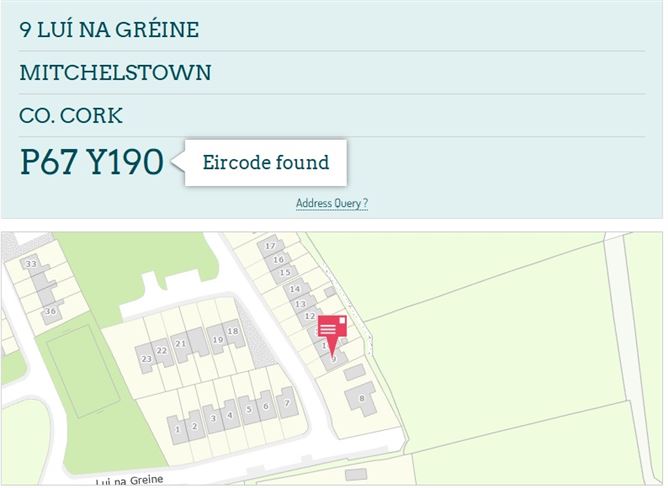668x488 pixels.
Task: Click the Eircode found tooltip
Action: point(266,162)
